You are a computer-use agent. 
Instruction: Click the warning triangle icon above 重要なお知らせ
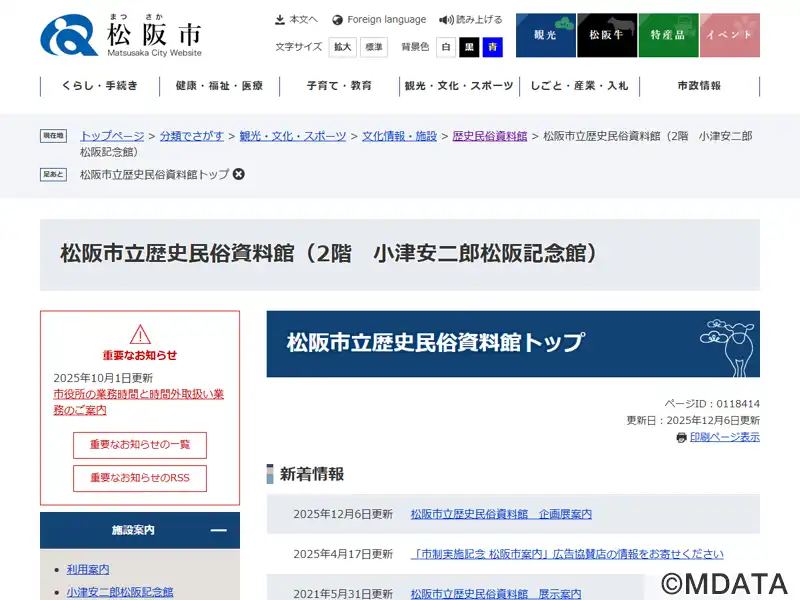click(x=140, y=335)
